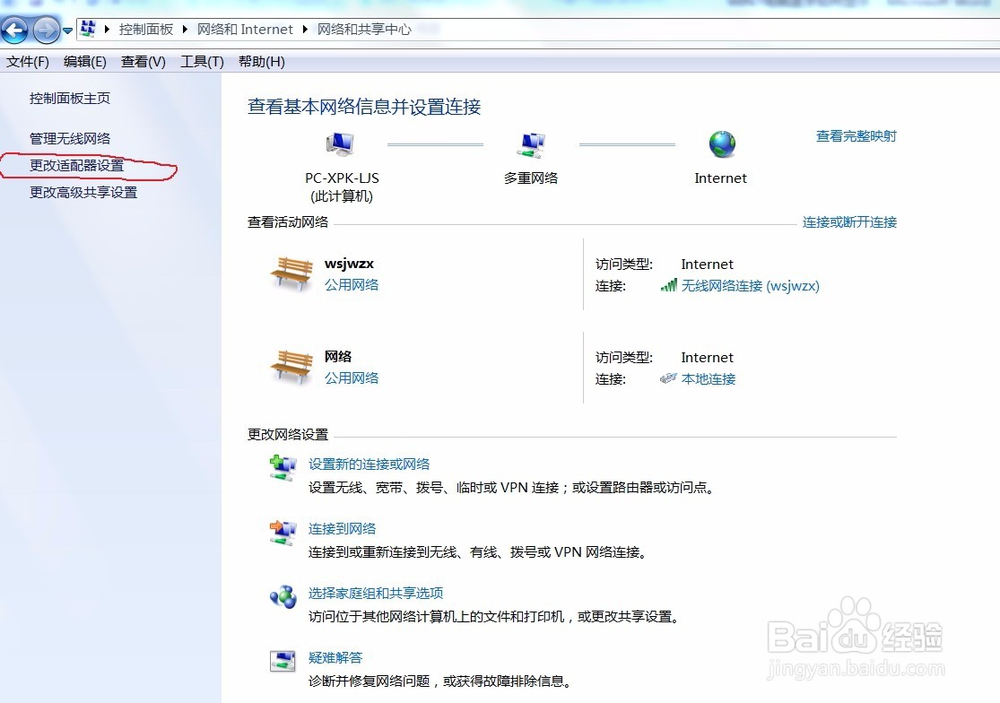
Task: Click the wireless signal icon beside 无线网络连接
Action: [668, 285]
